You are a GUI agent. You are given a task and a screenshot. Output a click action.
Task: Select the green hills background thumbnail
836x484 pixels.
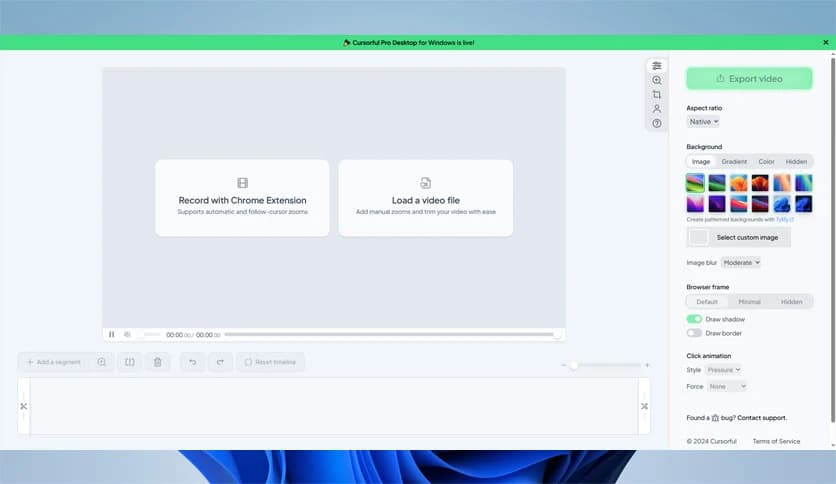[695, 183]
